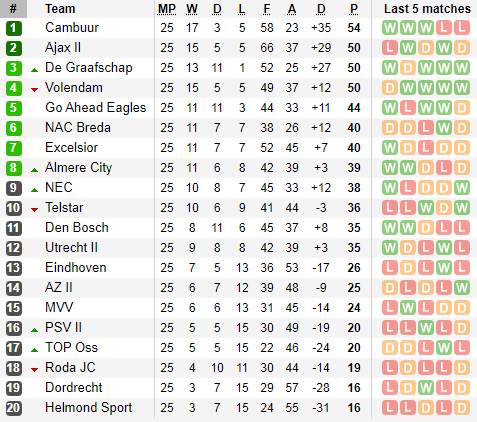
Task: Open the Cambuur team link
Action: click(x=72, y=28)
